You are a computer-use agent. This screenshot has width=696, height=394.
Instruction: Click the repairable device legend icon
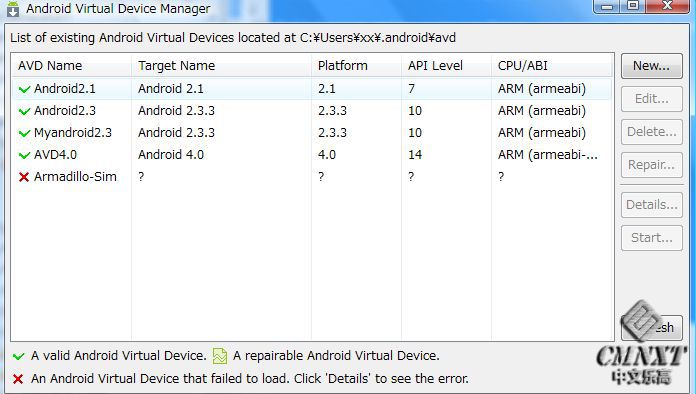click(220, 356)
